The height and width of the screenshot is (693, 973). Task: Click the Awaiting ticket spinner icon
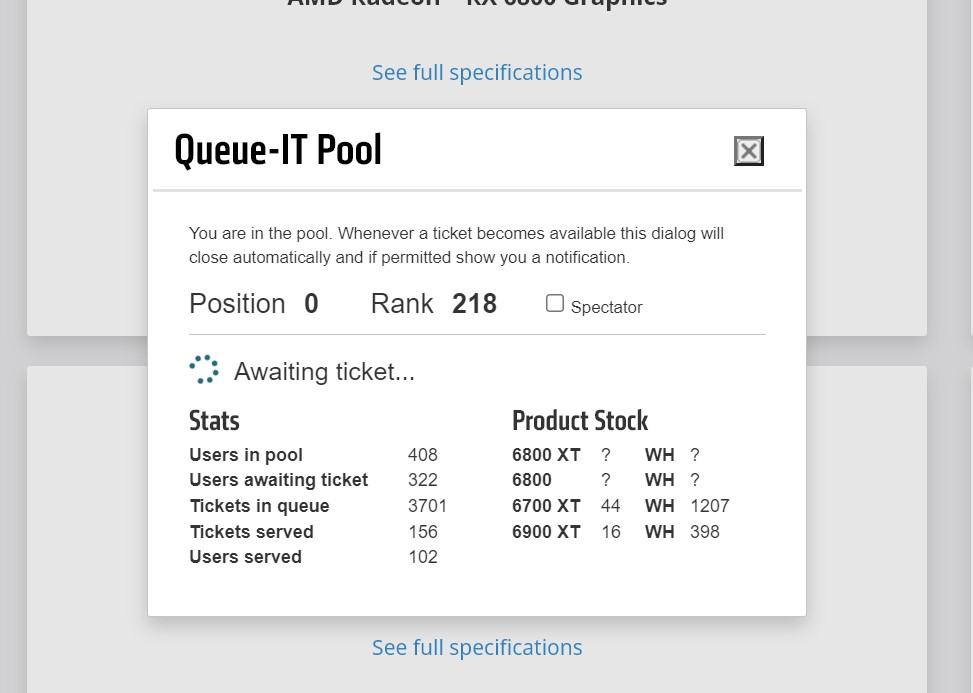coord(204,369)
